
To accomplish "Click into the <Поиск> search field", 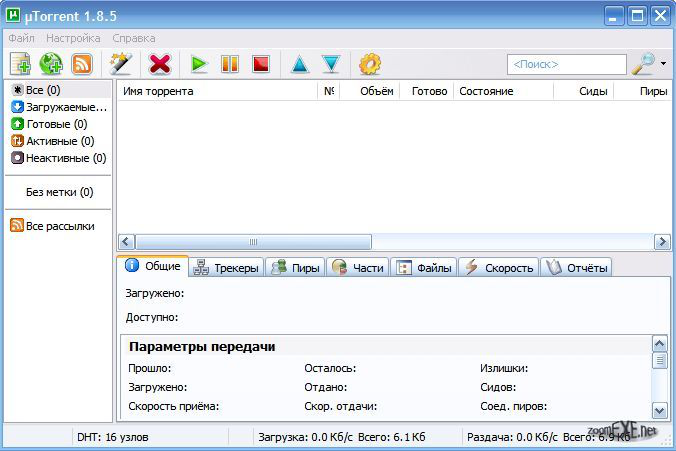I will click(x=566, y=64).
